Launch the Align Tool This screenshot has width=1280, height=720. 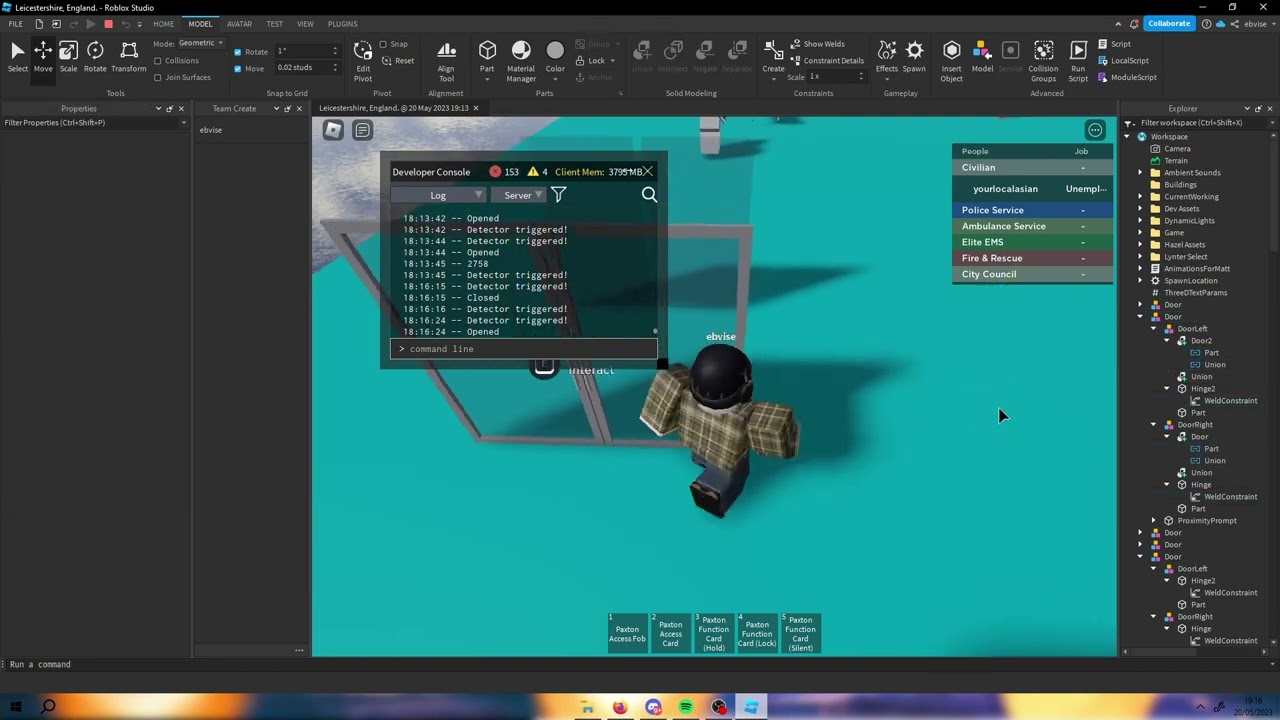pyautogui.click(x=446, y=60)
